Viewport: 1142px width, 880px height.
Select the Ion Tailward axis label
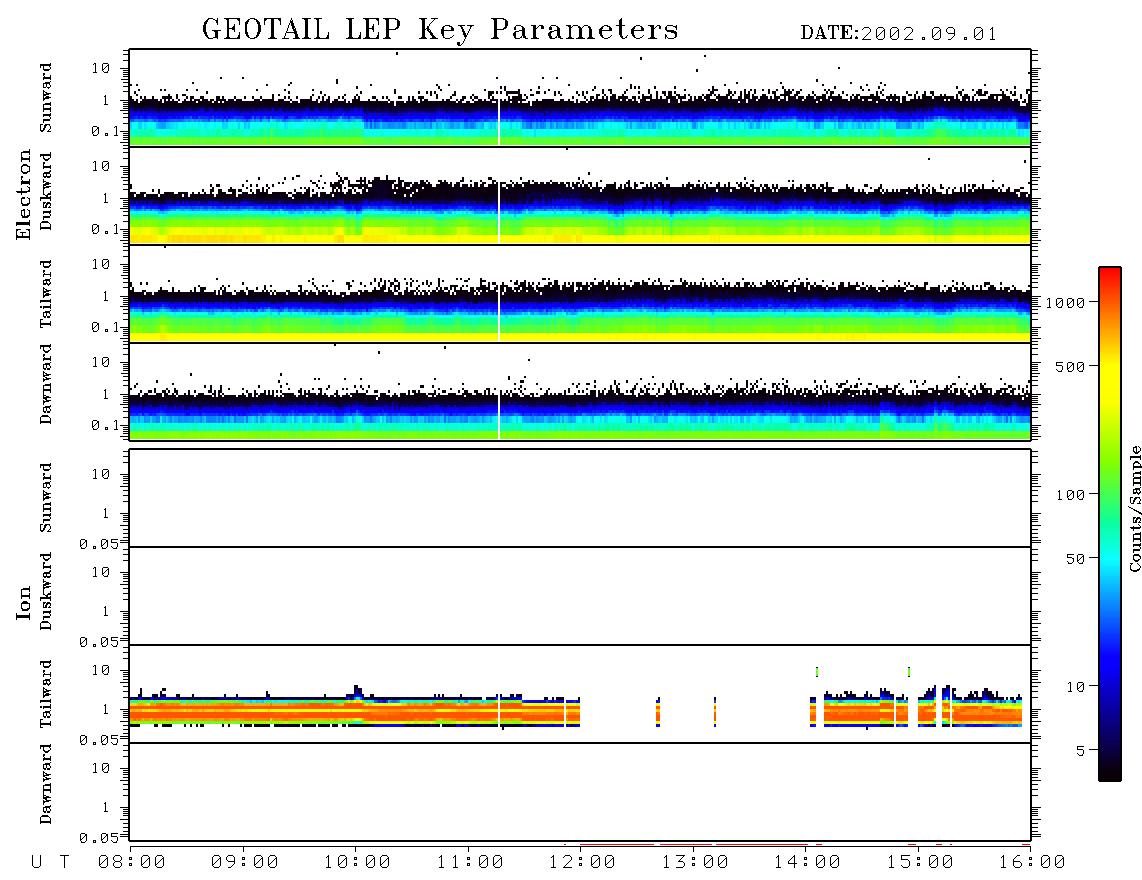(46, 694)
